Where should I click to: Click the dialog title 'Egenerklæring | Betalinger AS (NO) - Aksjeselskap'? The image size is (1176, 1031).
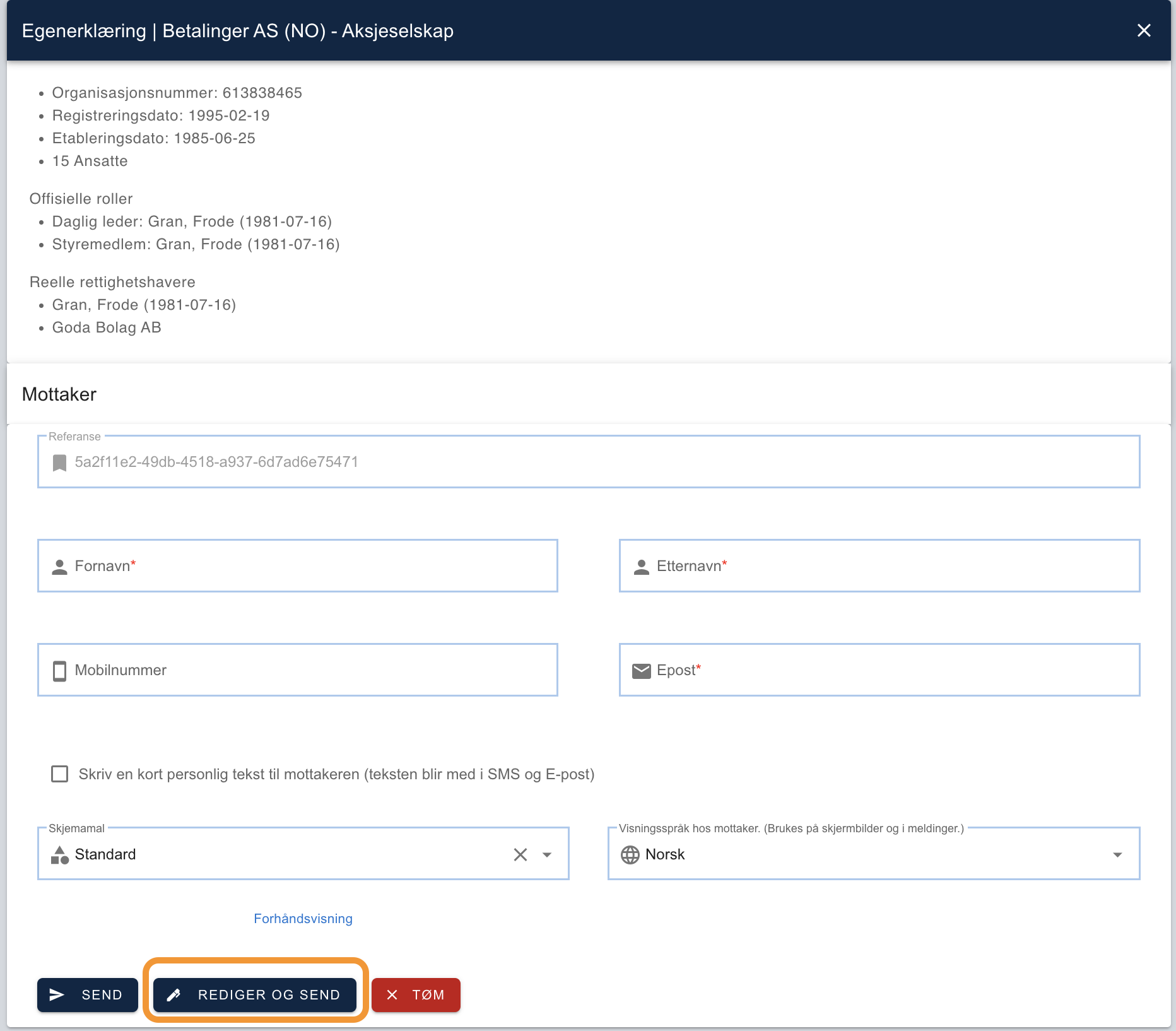coord(238,31)
